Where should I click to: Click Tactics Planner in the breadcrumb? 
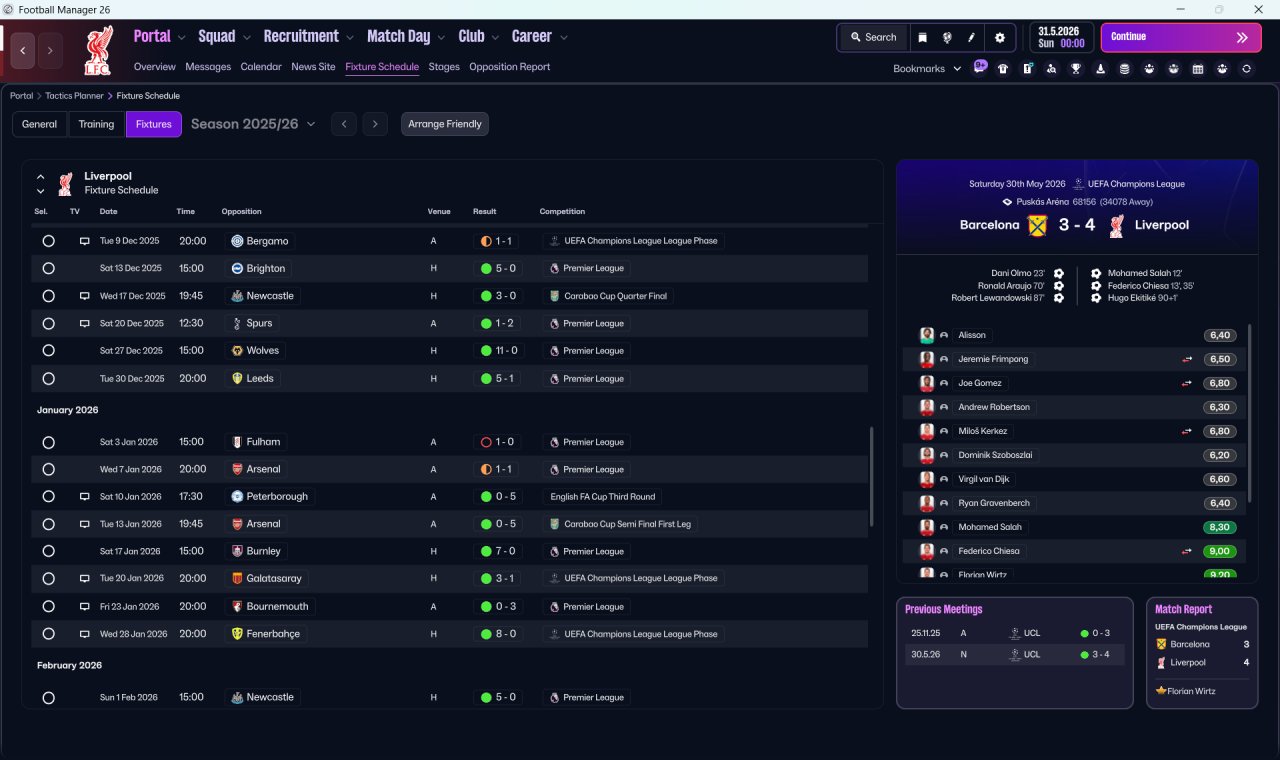(x=75, y=96)
